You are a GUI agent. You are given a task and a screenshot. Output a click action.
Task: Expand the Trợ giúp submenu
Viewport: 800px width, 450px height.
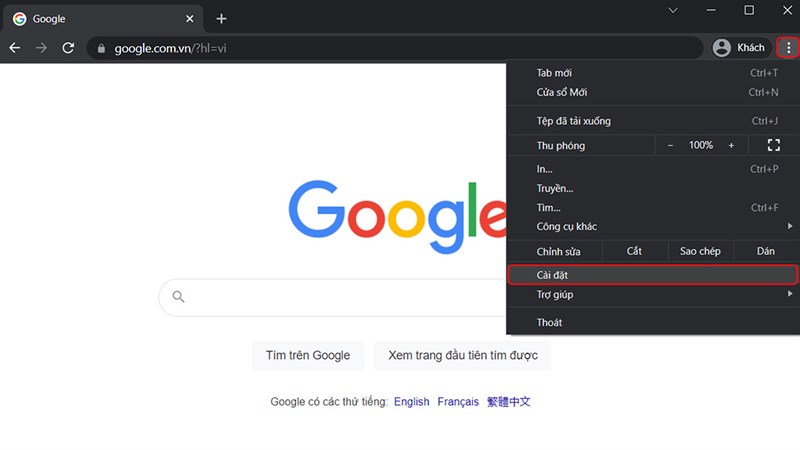tap(653, 294)
